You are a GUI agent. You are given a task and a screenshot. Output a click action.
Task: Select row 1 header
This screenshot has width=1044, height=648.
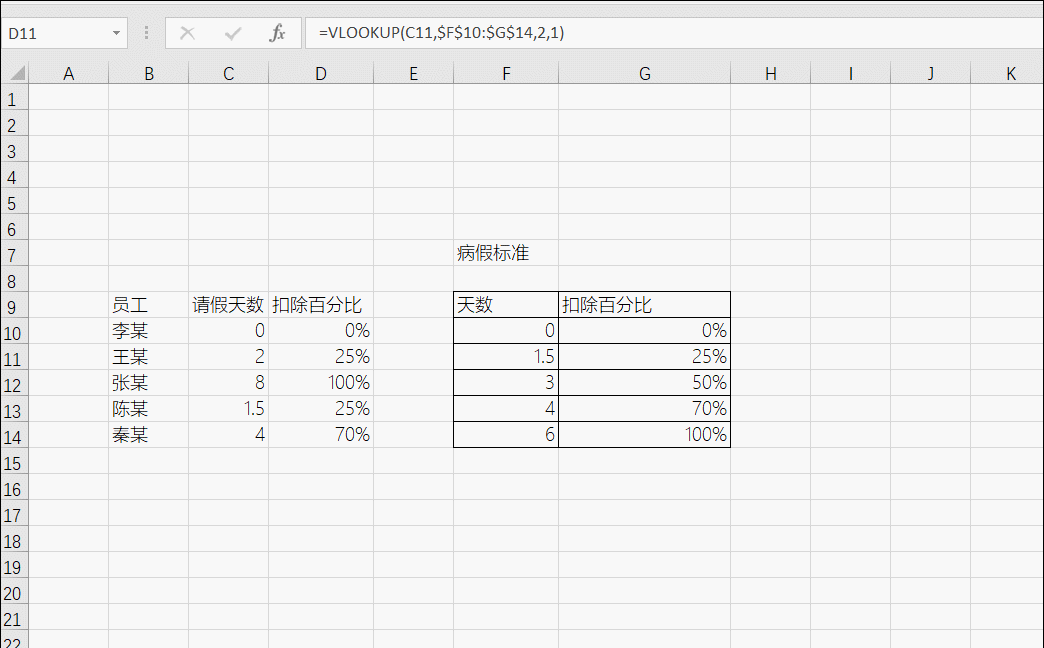coord(15,99)
